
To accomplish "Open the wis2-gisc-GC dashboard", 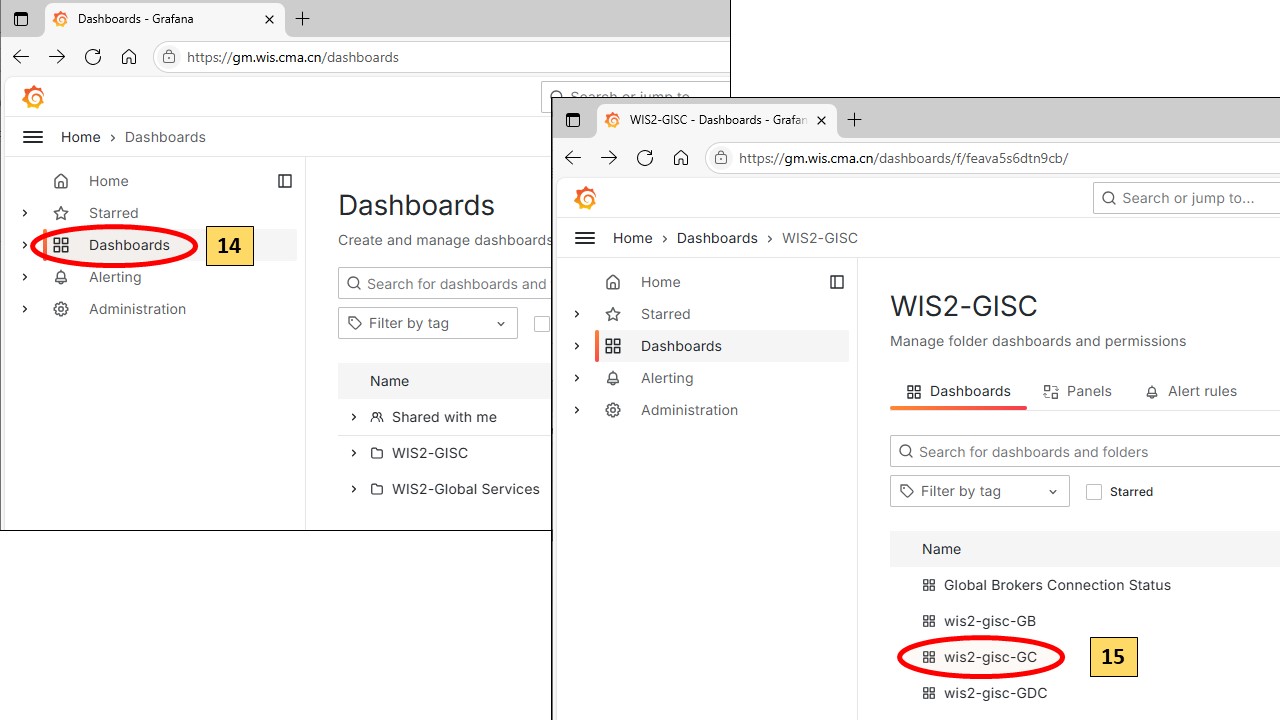I will [990, 657].
